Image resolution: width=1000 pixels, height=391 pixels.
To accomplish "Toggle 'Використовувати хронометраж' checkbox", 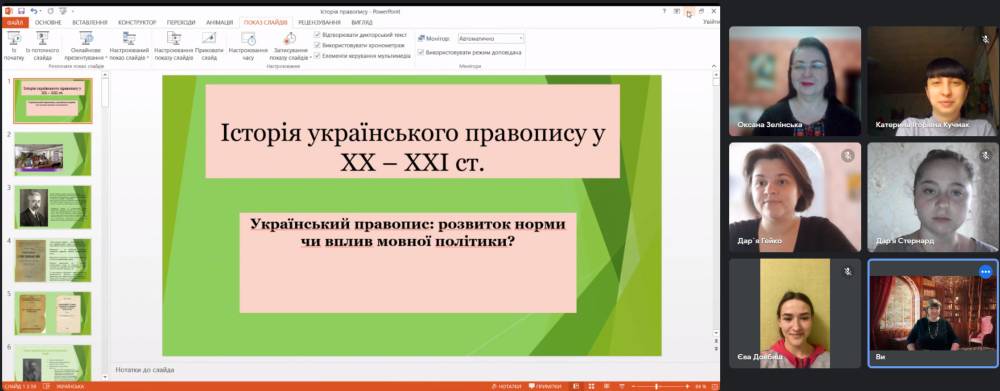I will point(317,45).
